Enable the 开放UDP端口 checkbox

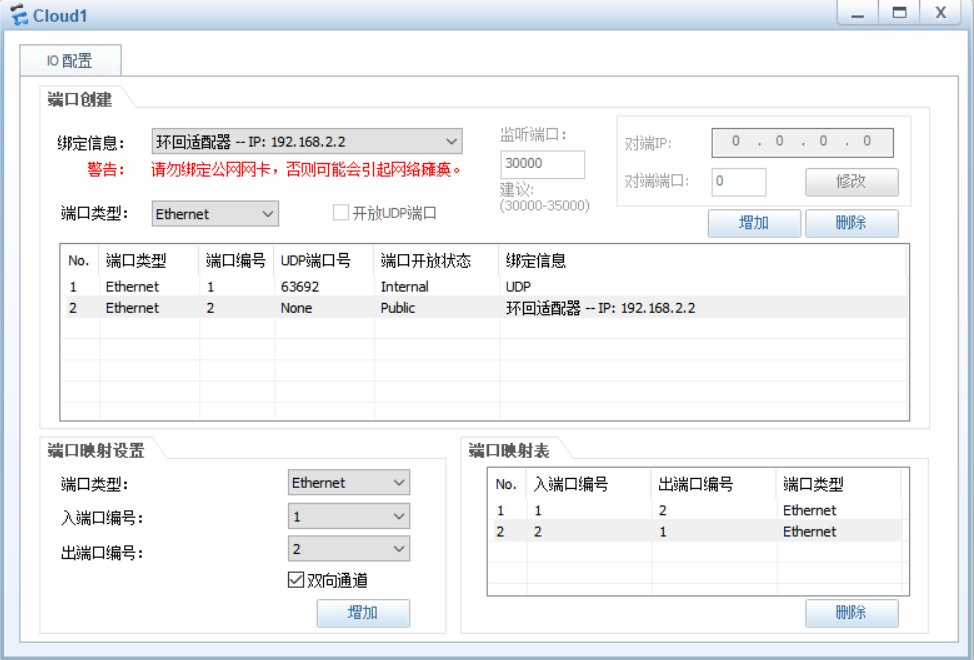click(x=340, y=212)
